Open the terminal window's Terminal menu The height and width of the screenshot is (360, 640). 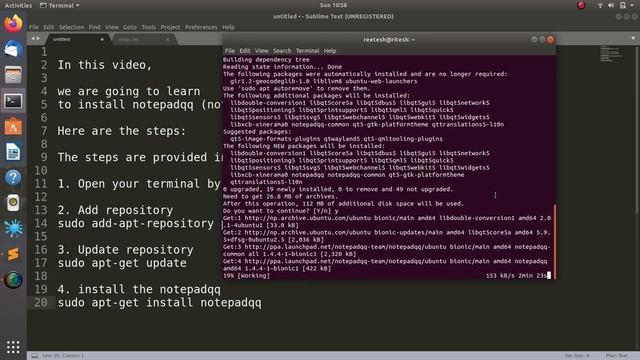point(307,51)
